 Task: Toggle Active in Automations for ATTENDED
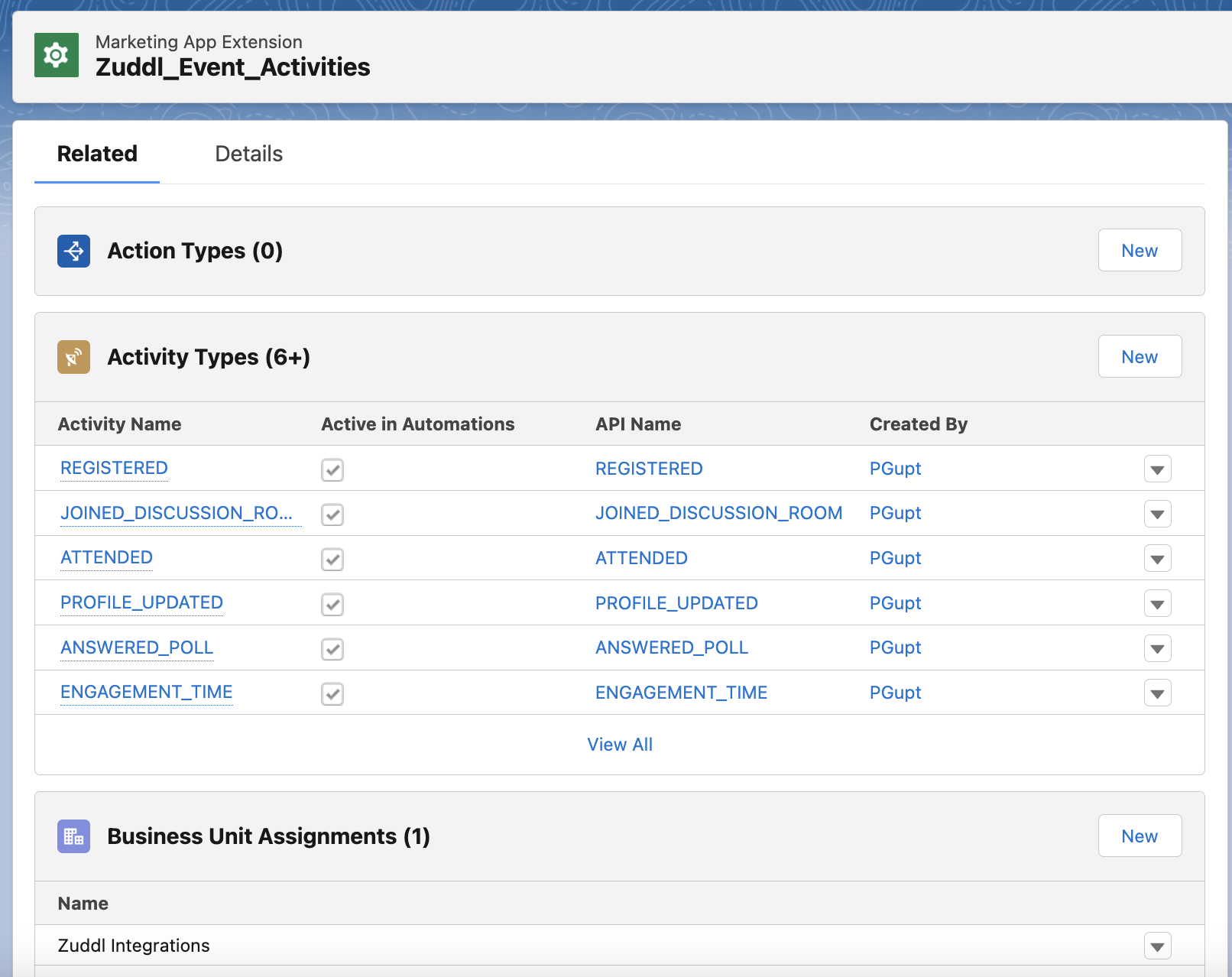(332, 559)
